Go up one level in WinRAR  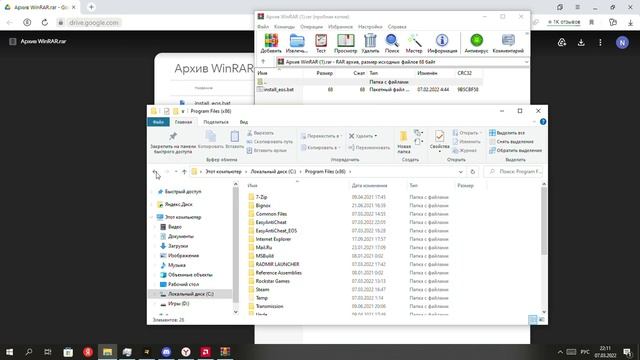[263, 62]
